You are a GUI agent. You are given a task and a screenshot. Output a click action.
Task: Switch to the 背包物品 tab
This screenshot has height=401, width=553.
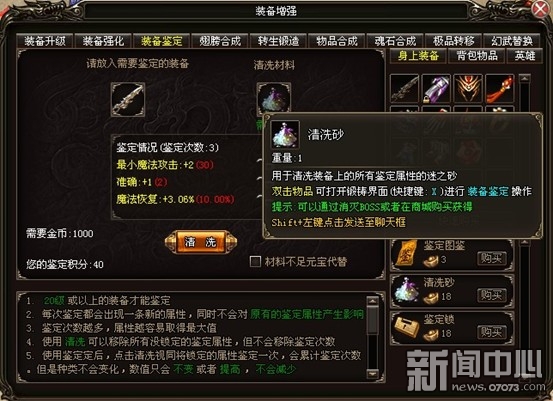476,56
